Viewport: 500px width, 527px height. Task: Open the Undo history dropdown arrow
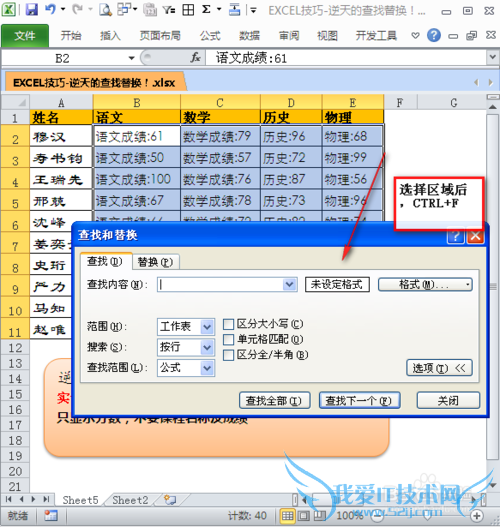tap(63, 9)
